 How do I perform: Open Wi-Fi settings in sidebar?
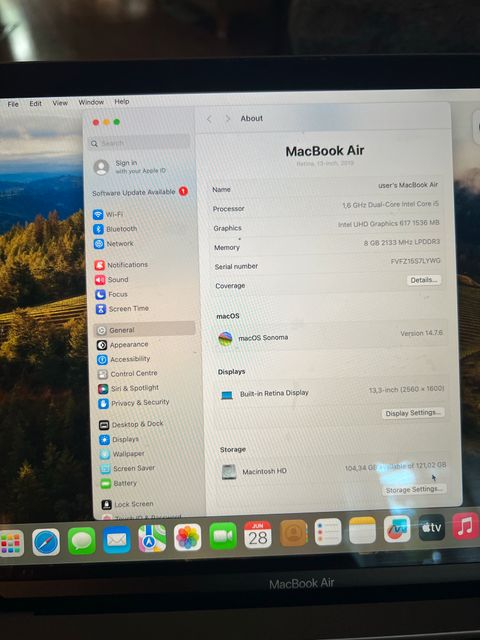click(x=108, y=214)
